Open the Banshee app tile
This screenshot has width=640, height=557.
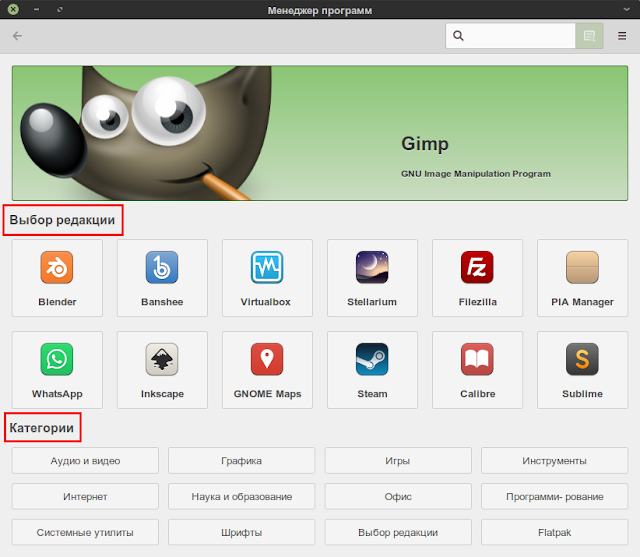tap(162, 278)
